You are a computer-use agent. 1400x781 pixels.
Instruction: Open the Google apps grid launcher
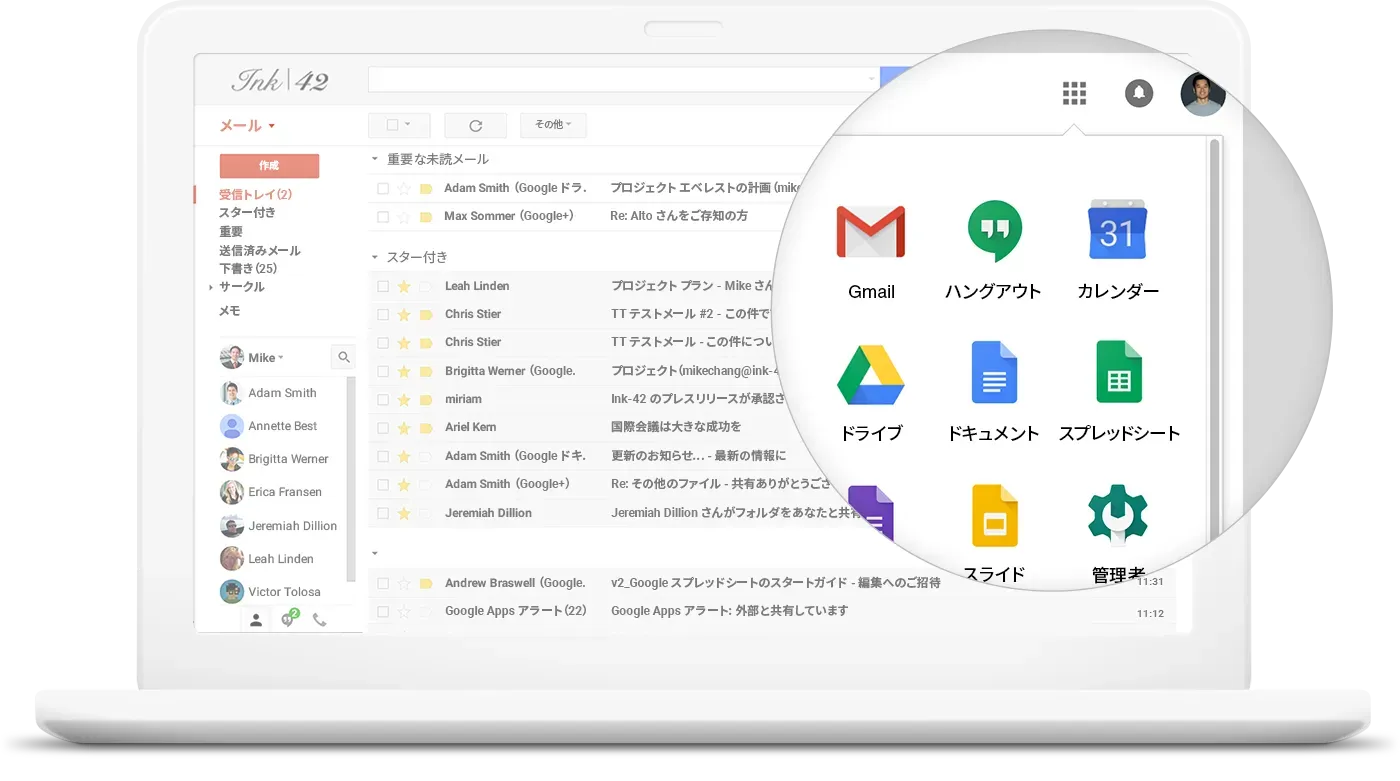click(x=1074, y=94)
